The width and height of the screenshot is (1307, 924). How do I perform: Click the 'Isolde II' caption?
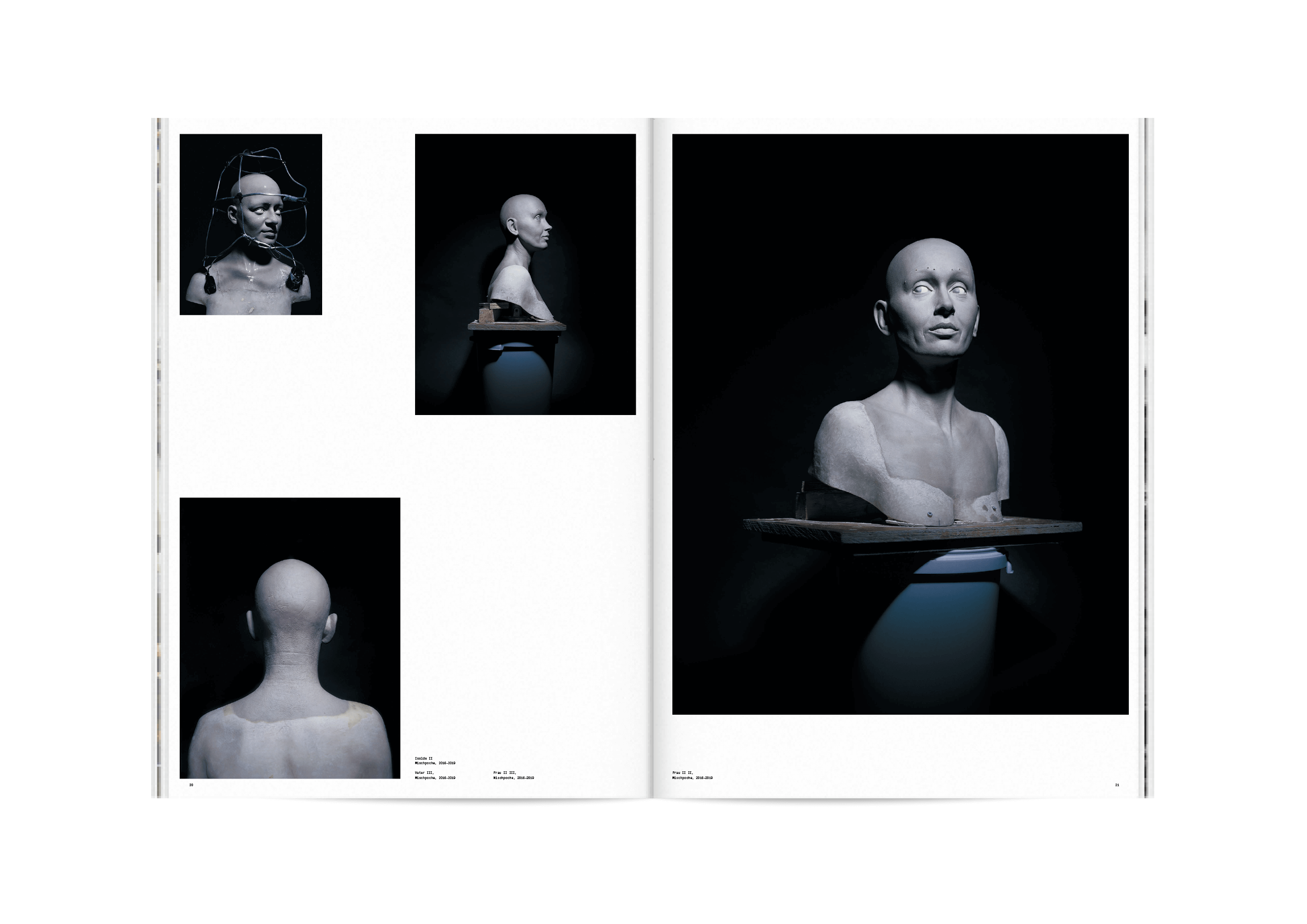point(424,758)
